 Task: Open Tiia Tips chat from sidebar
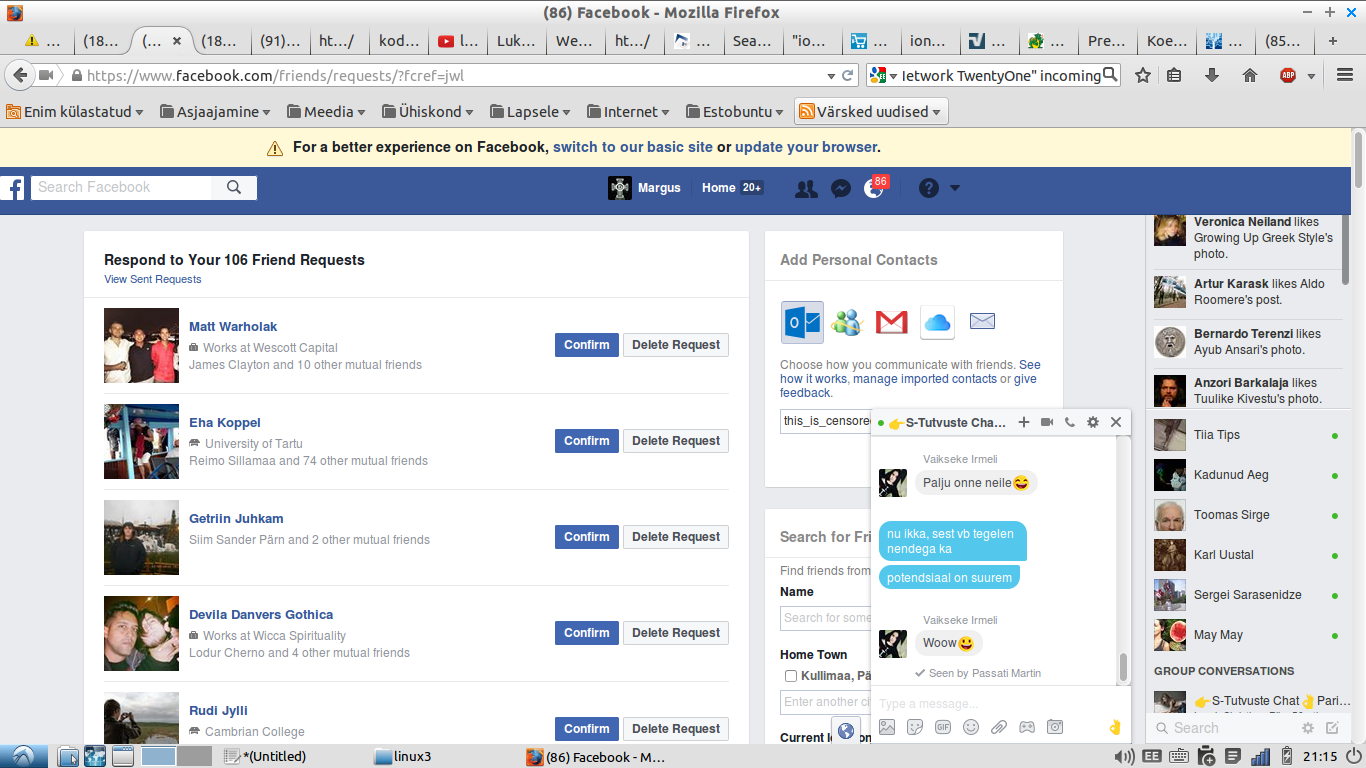pos(1248,435)
